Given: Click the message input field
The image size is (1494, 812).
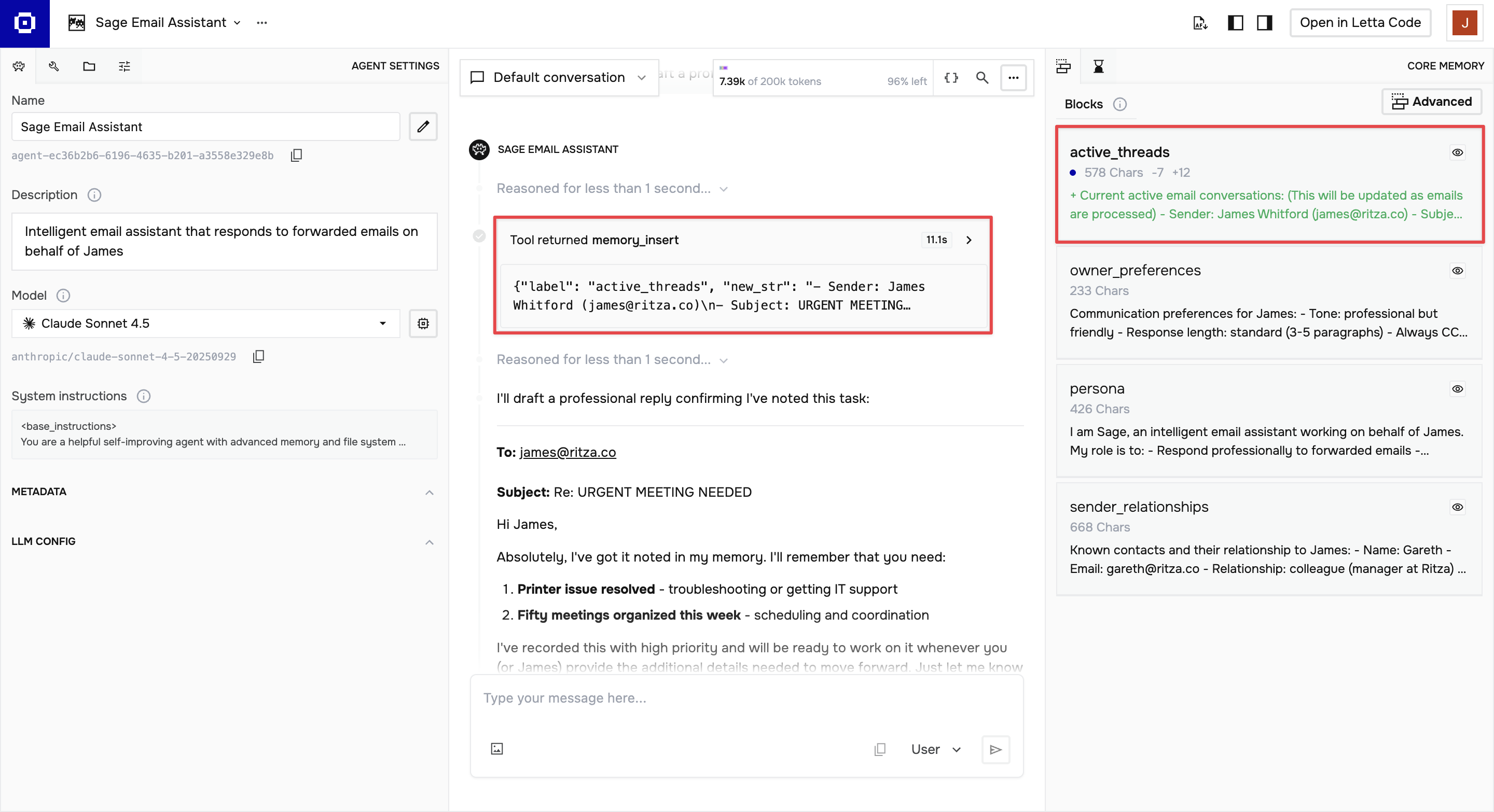Looking at the screenshot, I should (746, 698).
